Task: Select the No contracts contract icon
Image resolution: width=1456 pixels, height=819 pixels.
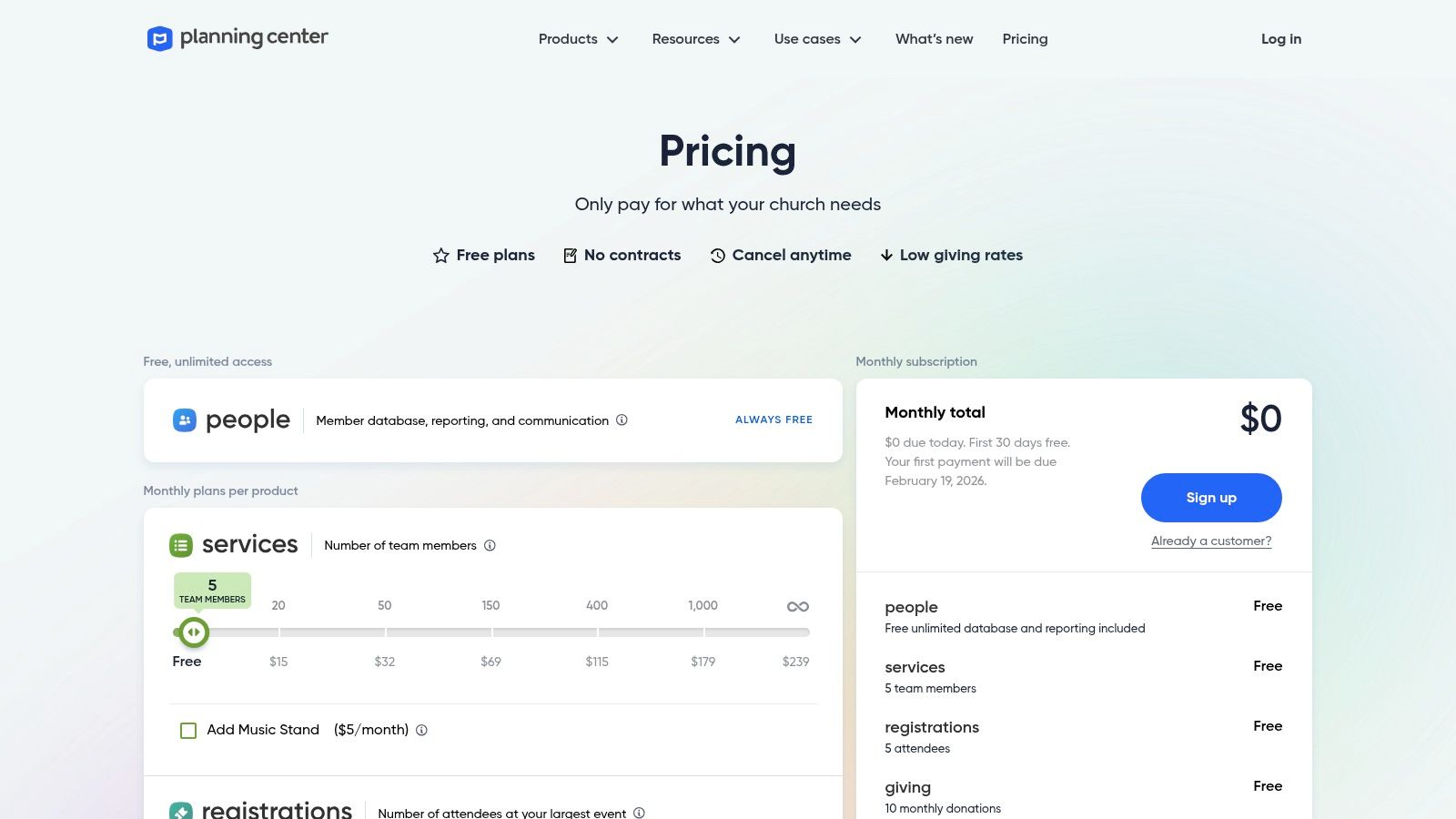Action: pos(569,256)
